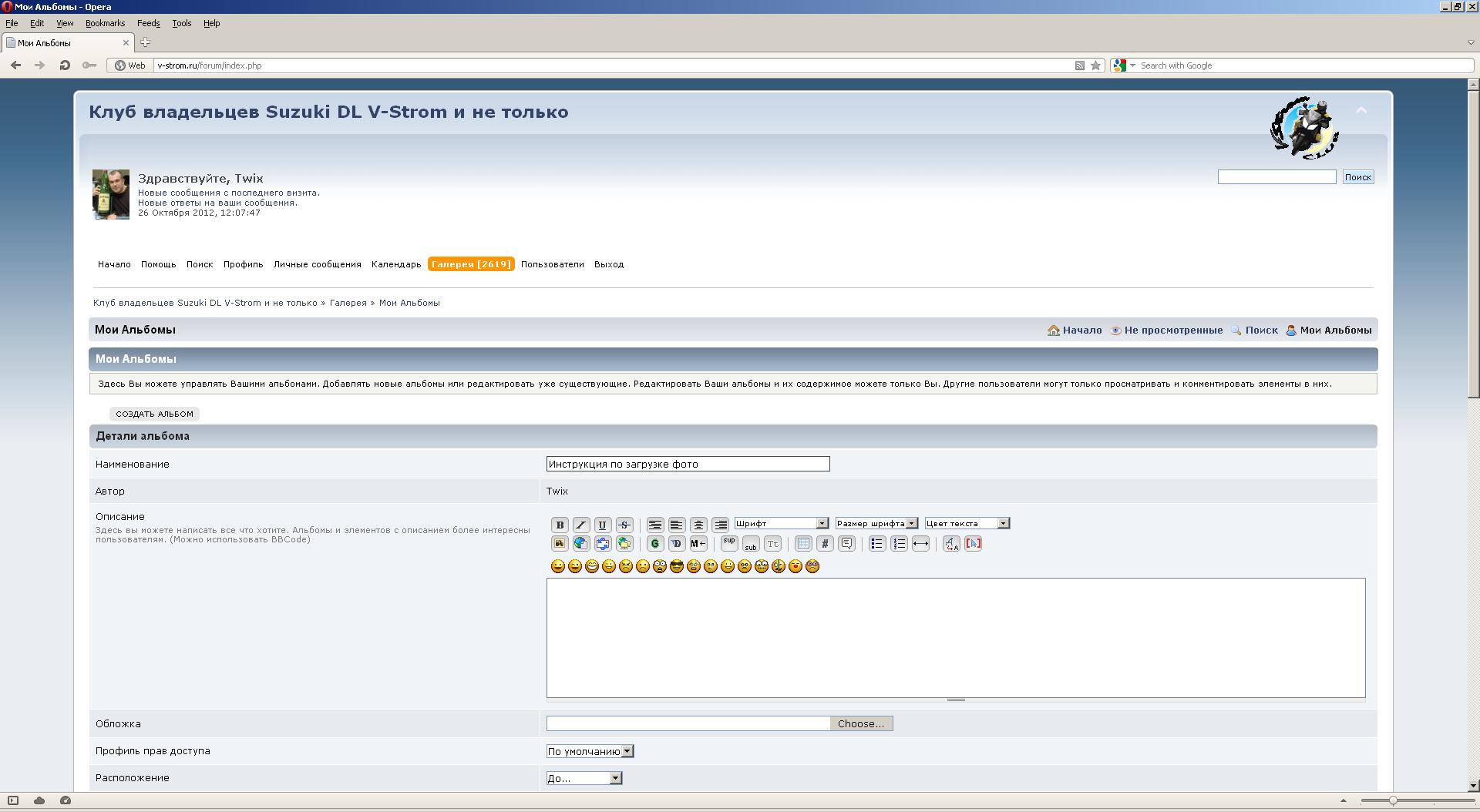Click the СОЗДАТЬ АЛЬБОМ button
This screenshot has width=1480, height=812.
pyautogui.click(x=154, y=414)
